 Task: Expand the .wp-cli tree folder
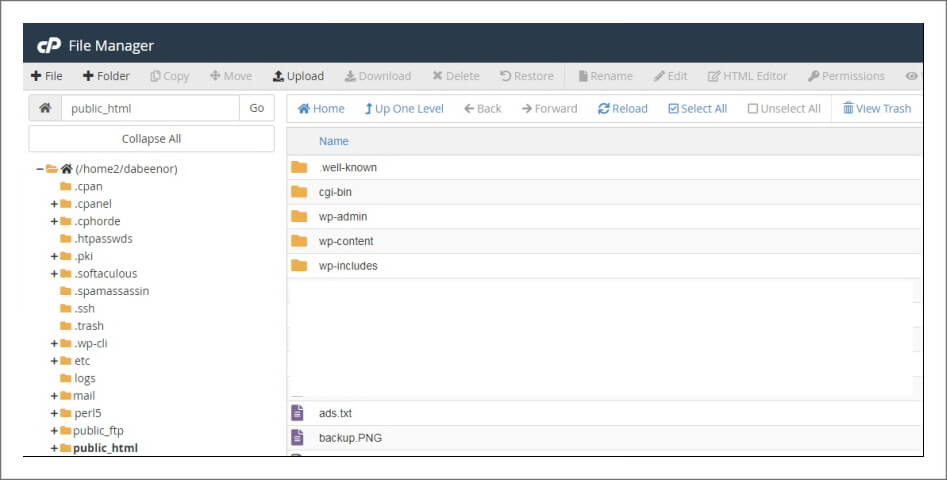(54, 344)
